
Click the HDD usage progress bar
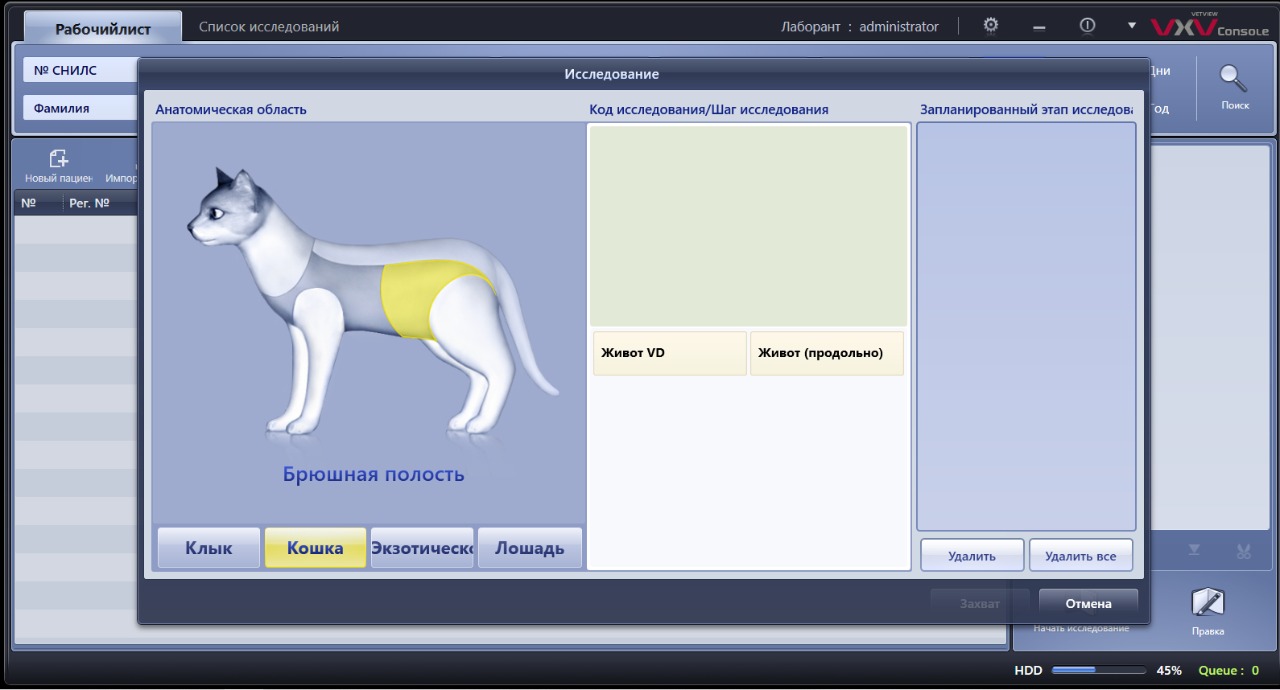coord(1098,670)
